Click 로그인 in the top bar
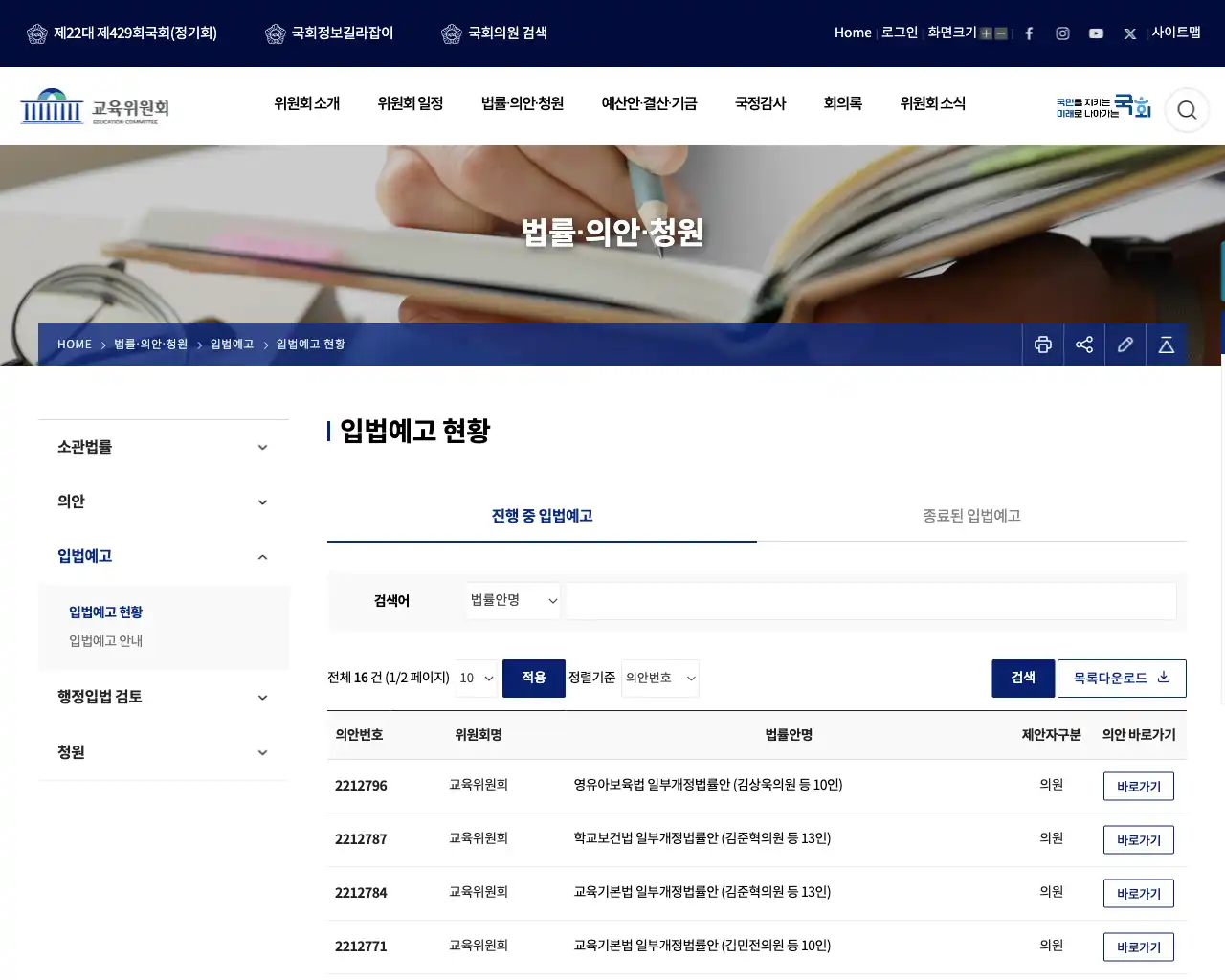 tap(900, 33)
